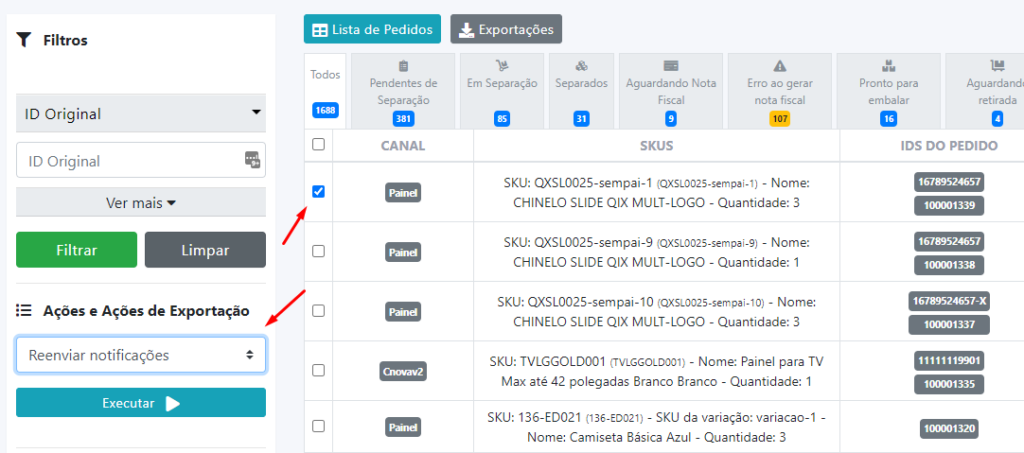Click order ID badge 100001337
This screenshot has height=453, width=1024.
pyautogui.click(x=949, y=325)
